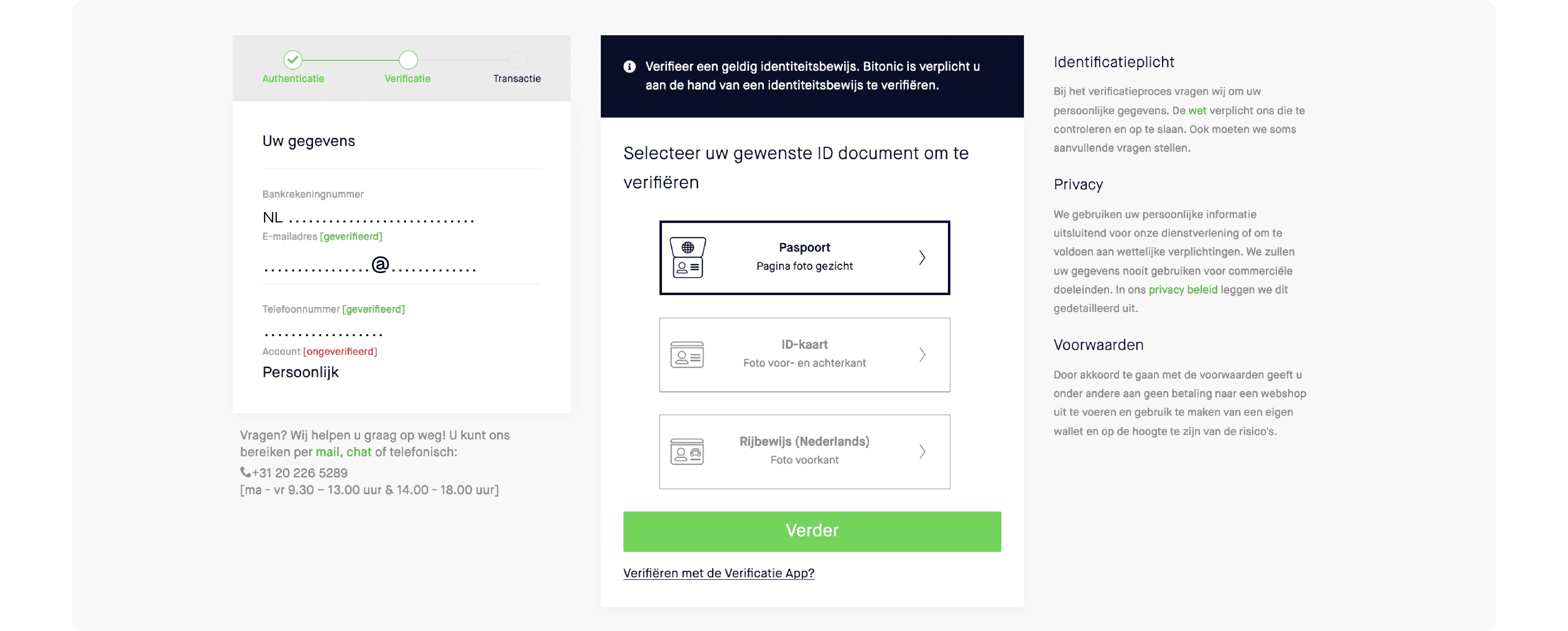Open the Transactie step label

(517, 78)
